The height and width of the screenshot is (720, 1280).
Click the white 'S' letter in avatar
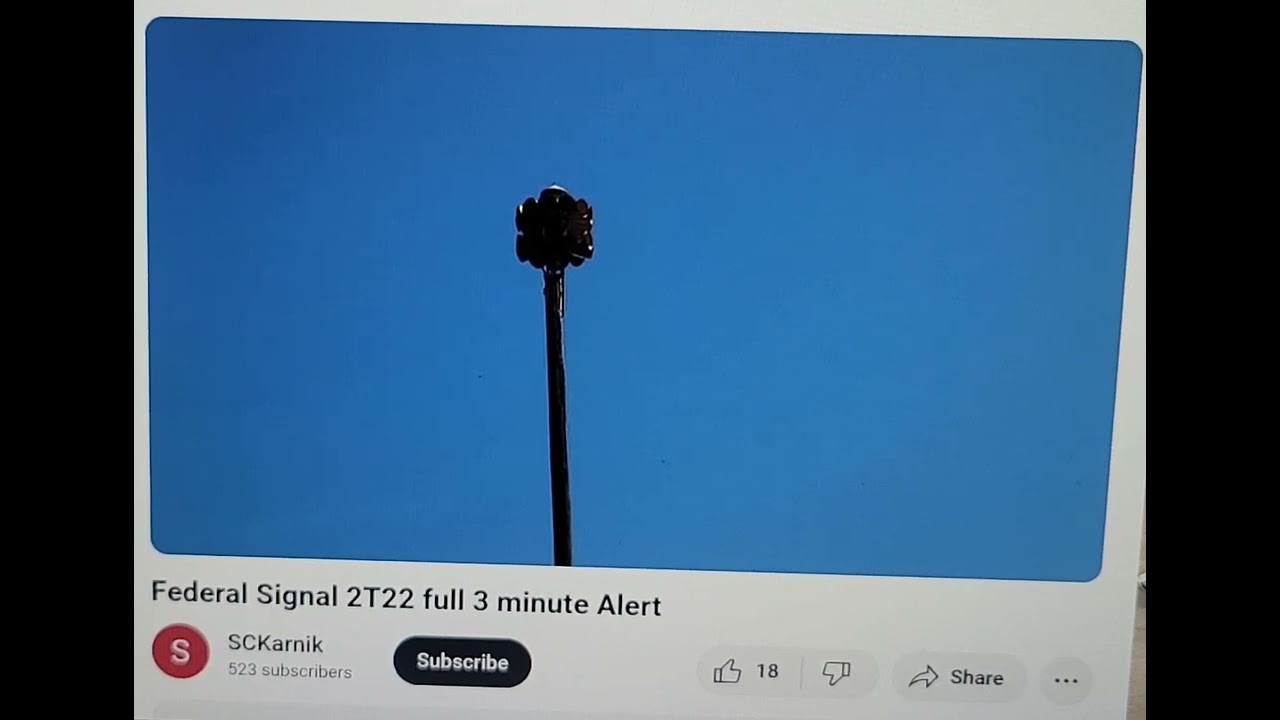[180, 652]
